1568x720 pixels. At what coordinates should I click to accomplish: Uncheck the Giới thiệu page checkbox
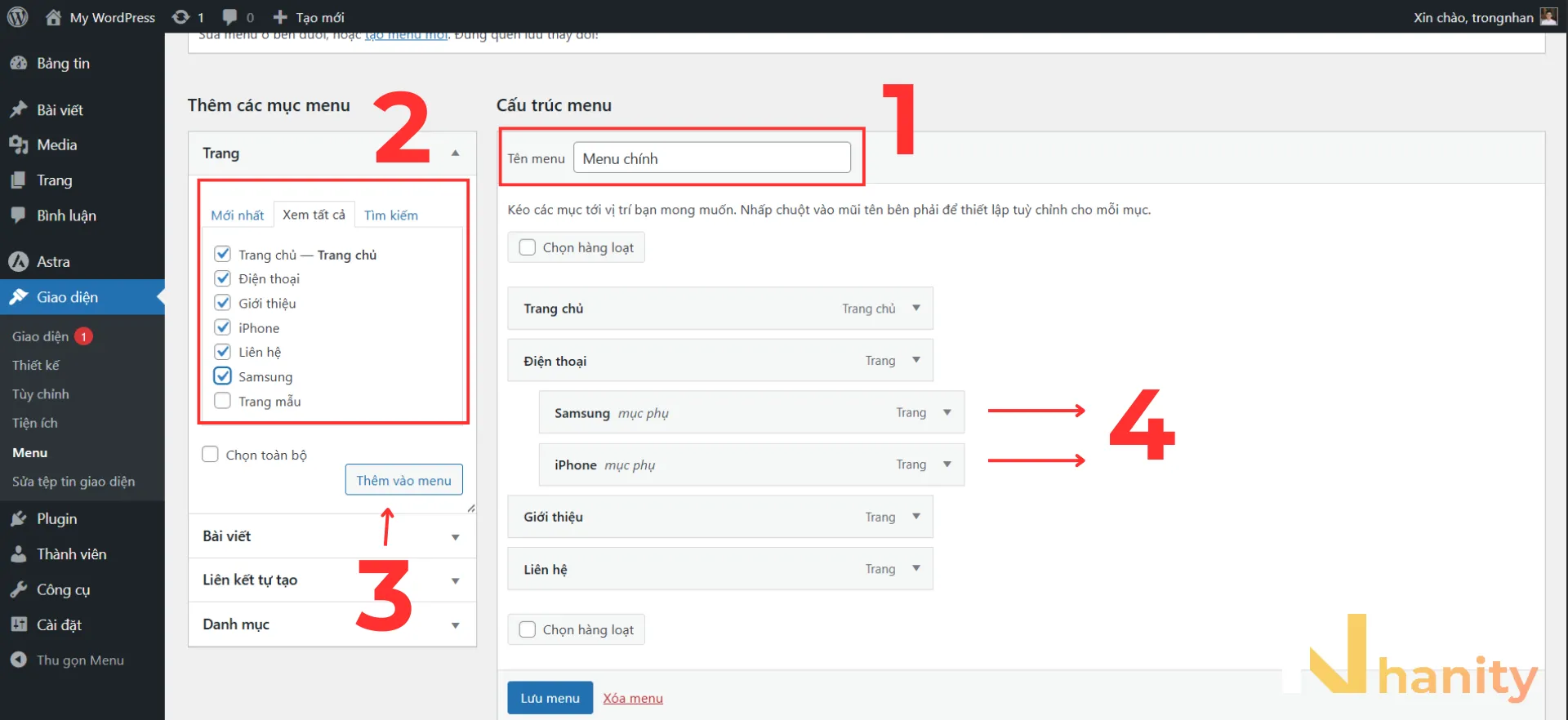pos(222,303)
